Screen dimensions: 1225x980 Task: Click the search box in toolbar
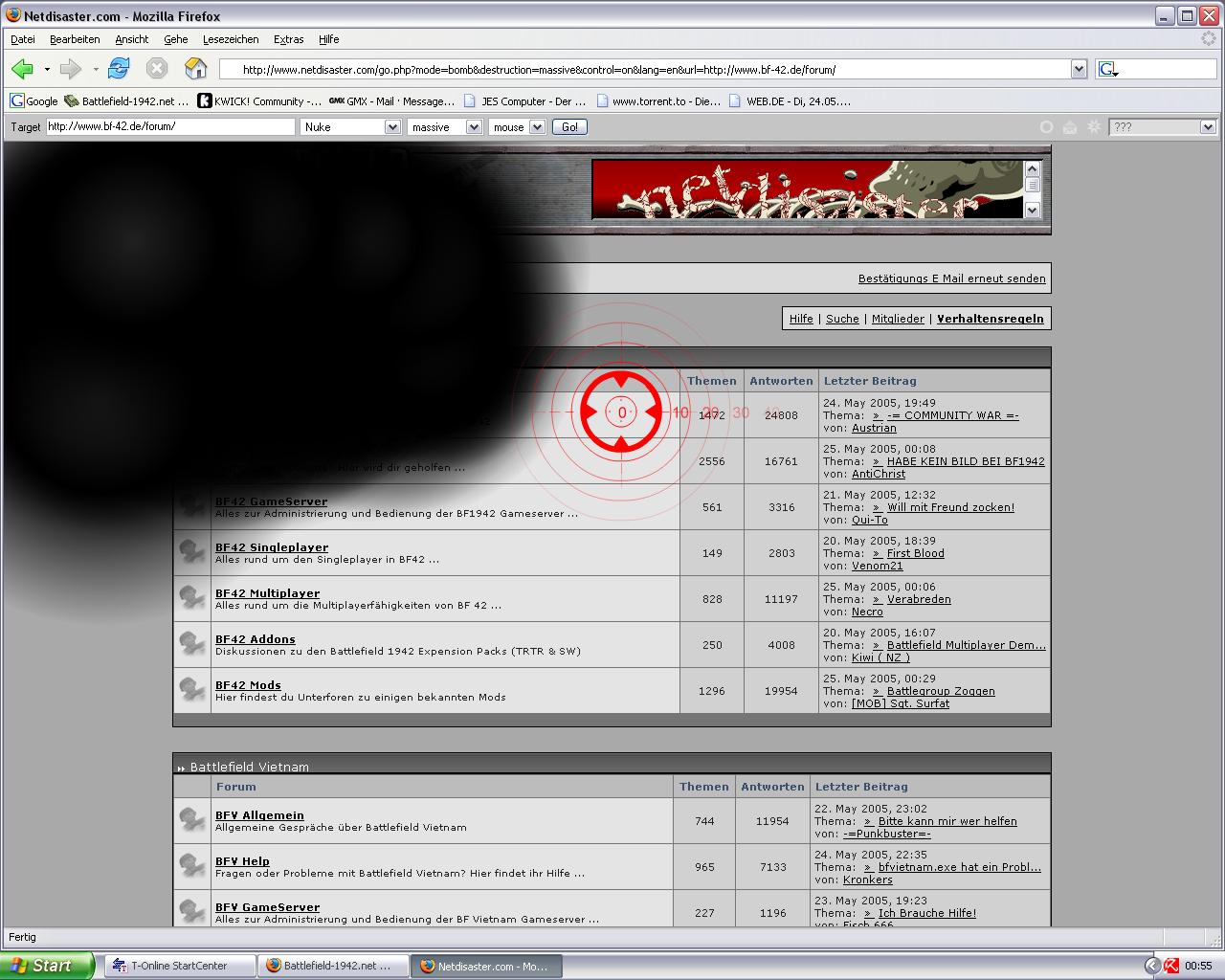point(1169,69)
